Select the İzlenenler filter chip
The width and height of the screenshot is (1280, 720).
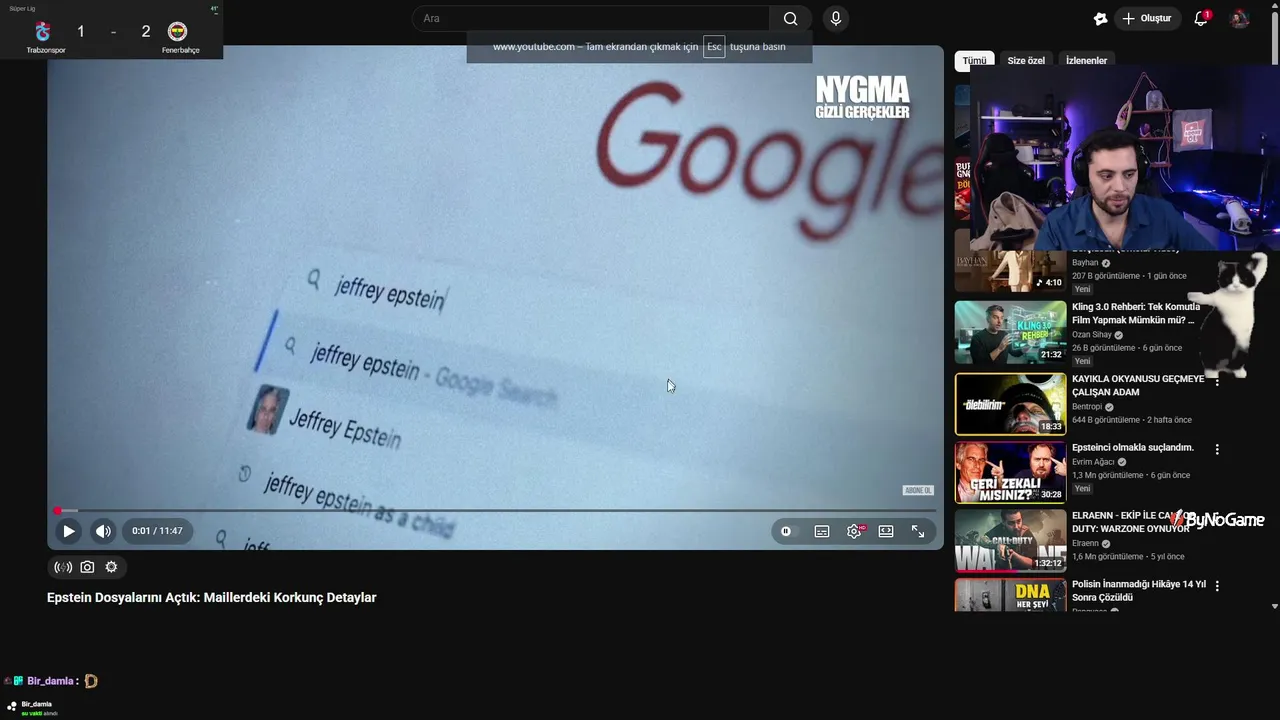[1086, 60]
